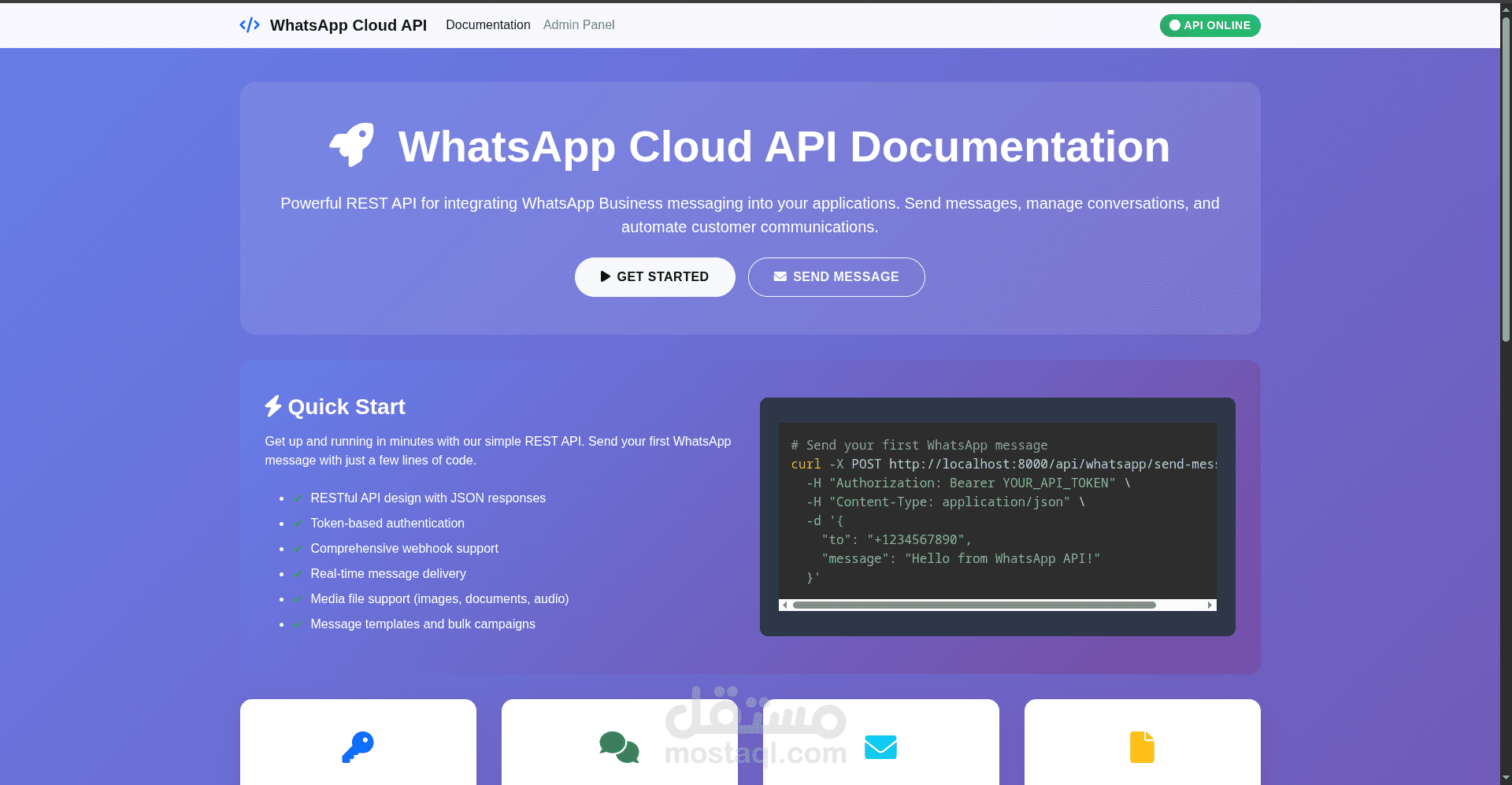Click the lightning bolt Quick Start icon
Screen dimensions: 1512x785
coord(273,406)
